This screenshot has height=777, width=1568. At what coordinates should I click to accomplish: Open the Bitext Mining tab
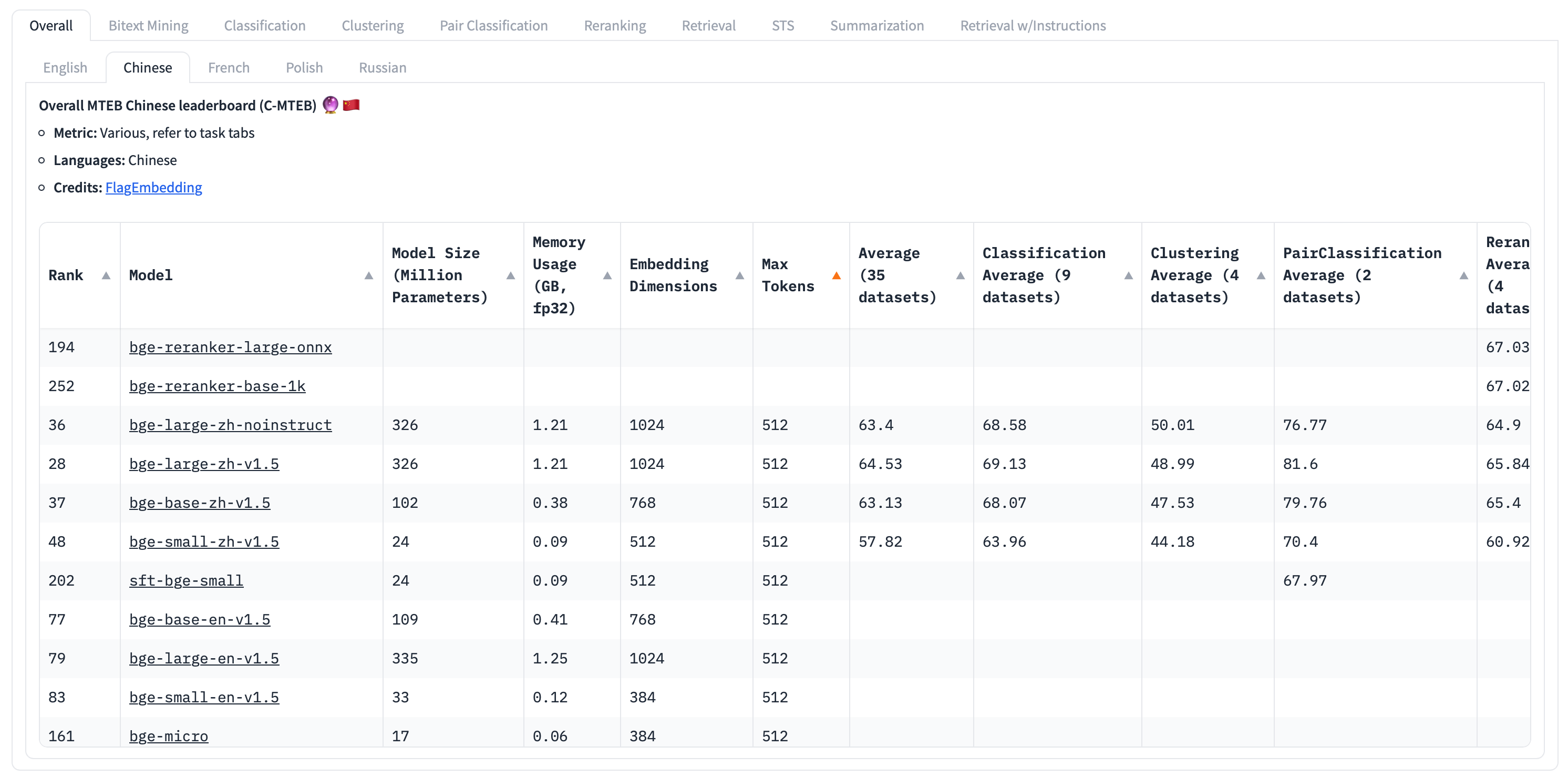click(x=148, y=26)
